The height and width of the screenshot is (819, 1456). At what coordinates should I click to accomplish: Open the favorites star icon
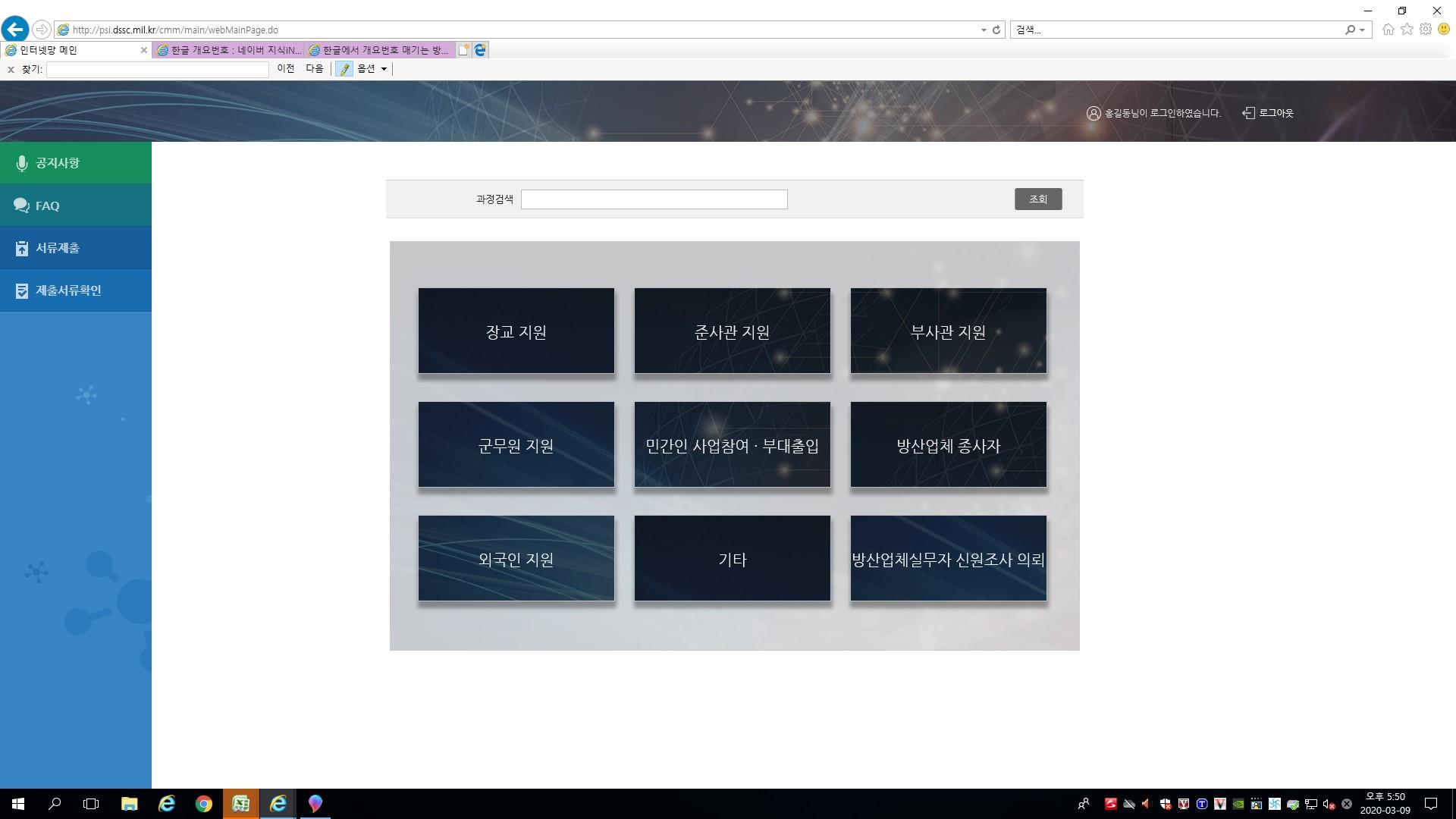point(1407,30)
